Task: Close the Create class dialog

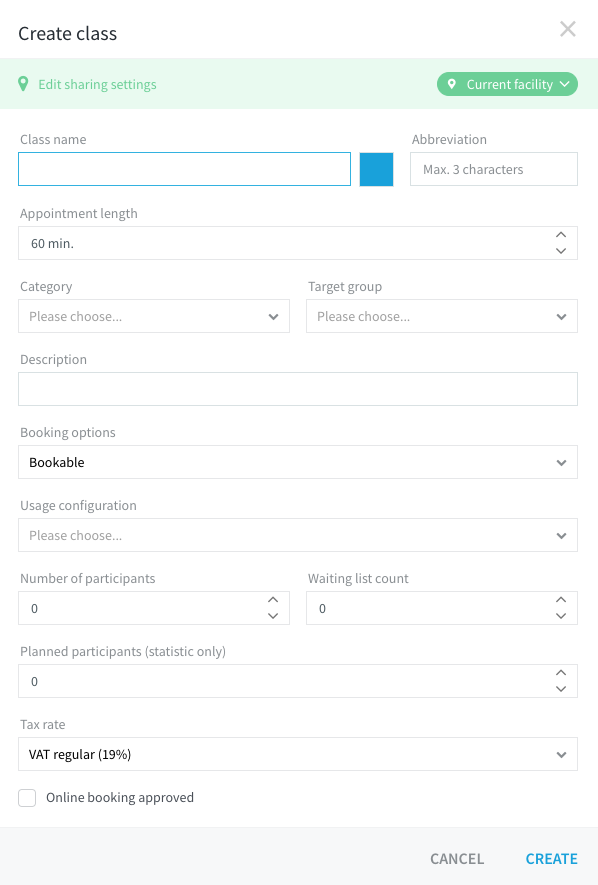Action: click(x=568, y=29)
